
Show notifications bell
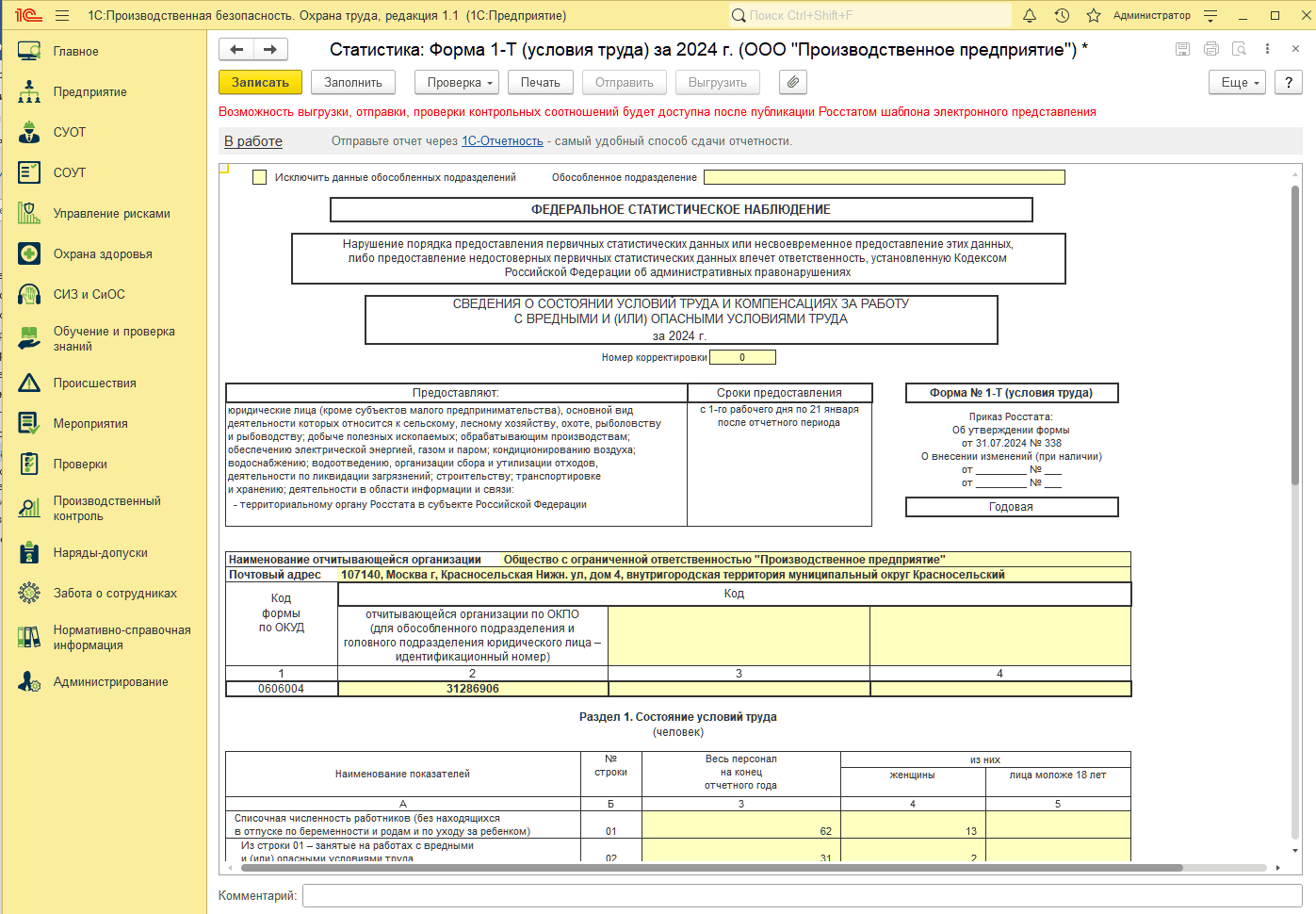(x=1030, y=16)
